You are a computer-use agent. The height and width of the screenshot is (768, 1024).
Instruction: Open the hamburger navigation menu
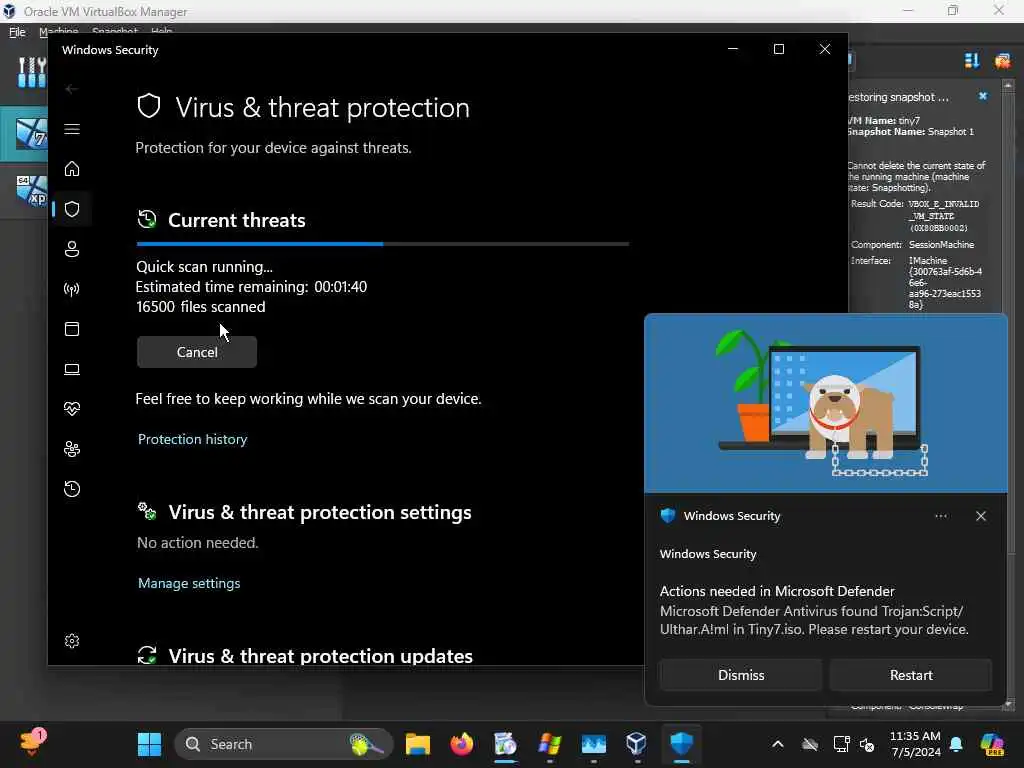pyautogui.click(x=72, y=129)
